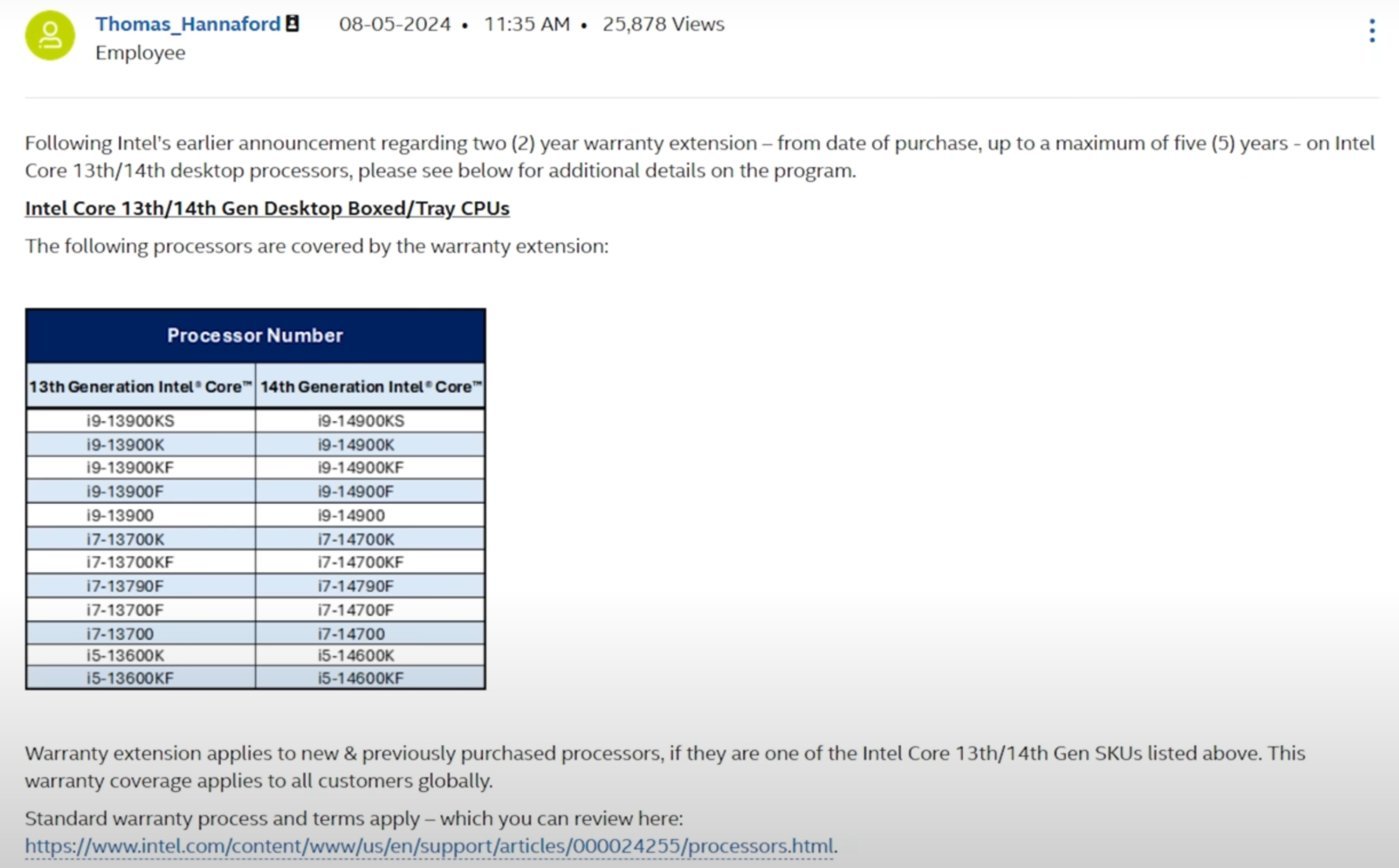Image resolution: width=1399 pixels, height=868 pixels.
Task: Select the i5-13600KF table cell
Action: click(141, 678)
